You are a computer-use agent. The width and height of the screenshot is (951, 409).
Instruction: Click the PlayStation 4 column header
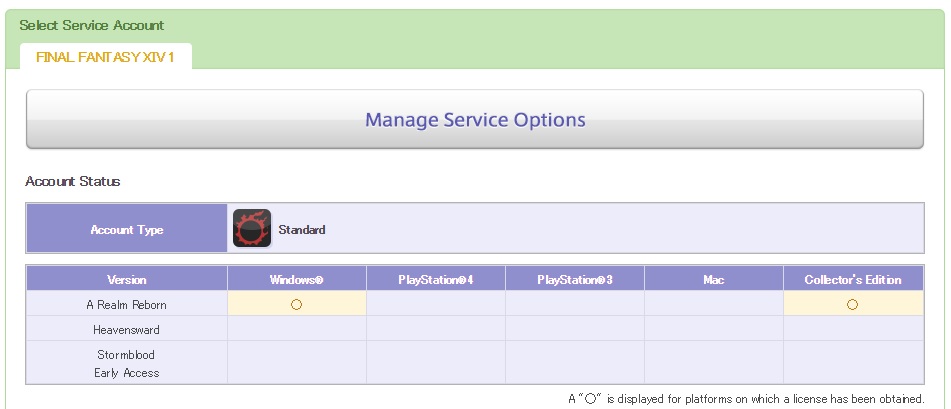tap(435, 279)
